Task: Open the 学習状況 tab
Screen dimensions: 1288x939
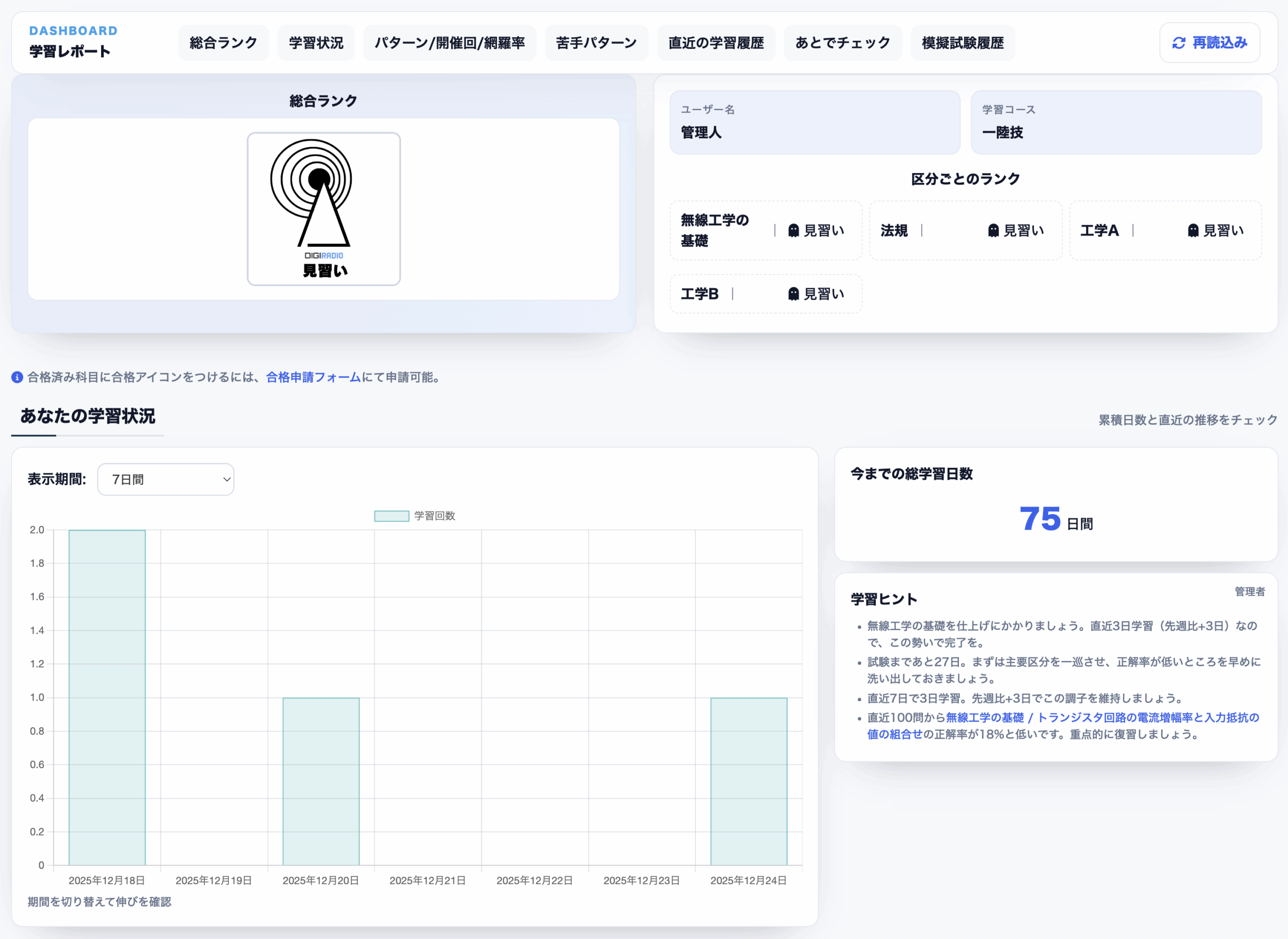Action: pyautogui.click(x=315, y=43)
